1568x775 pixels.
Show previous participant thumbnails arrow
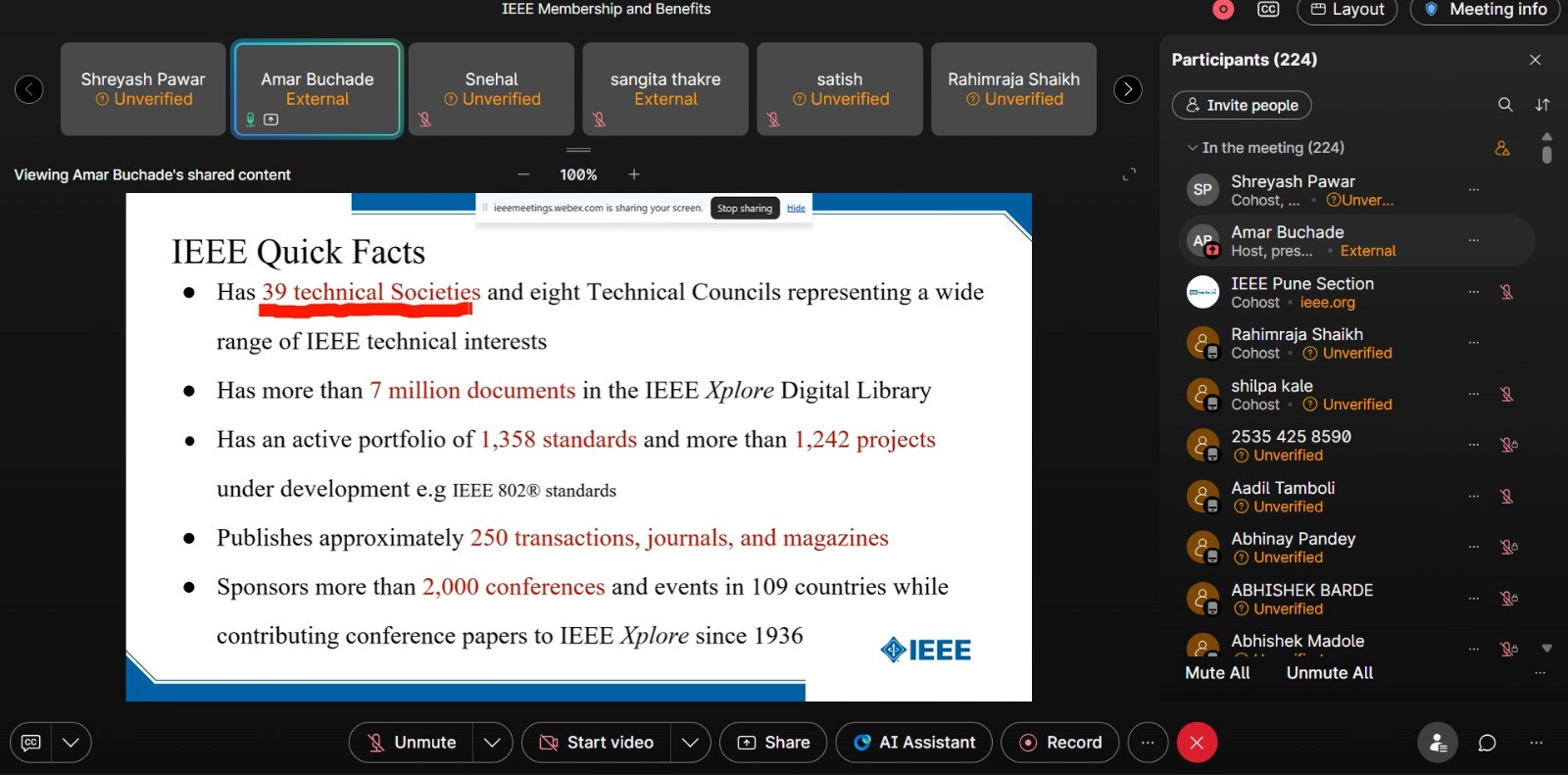(29, 89)
